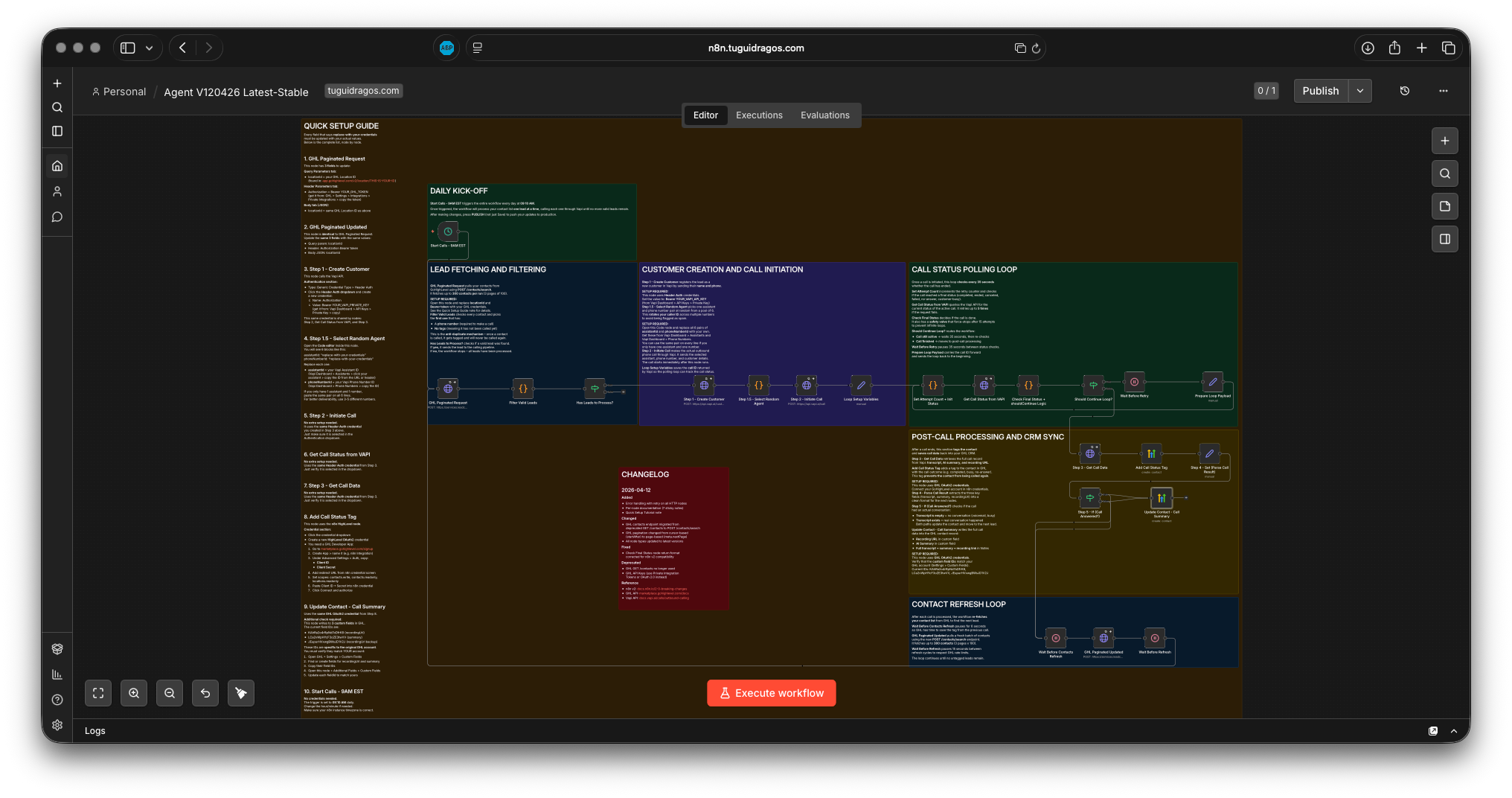Click the workflow name Agent V120426 Latest-Stable

(236, 92)
